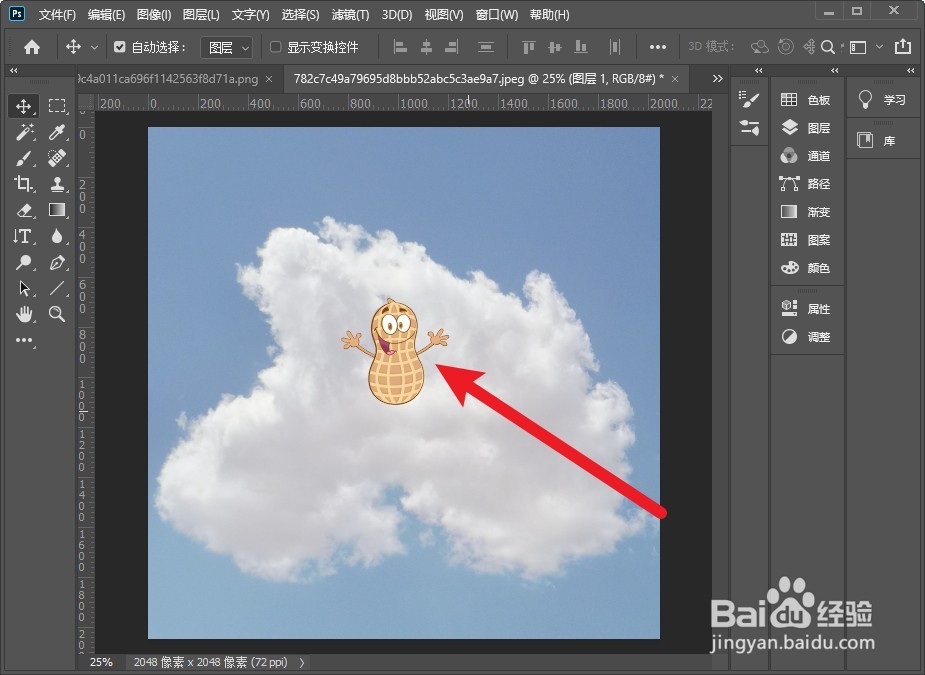Expand status bar info arrow
The image size is (925, 675).
(x=302, y=663)
